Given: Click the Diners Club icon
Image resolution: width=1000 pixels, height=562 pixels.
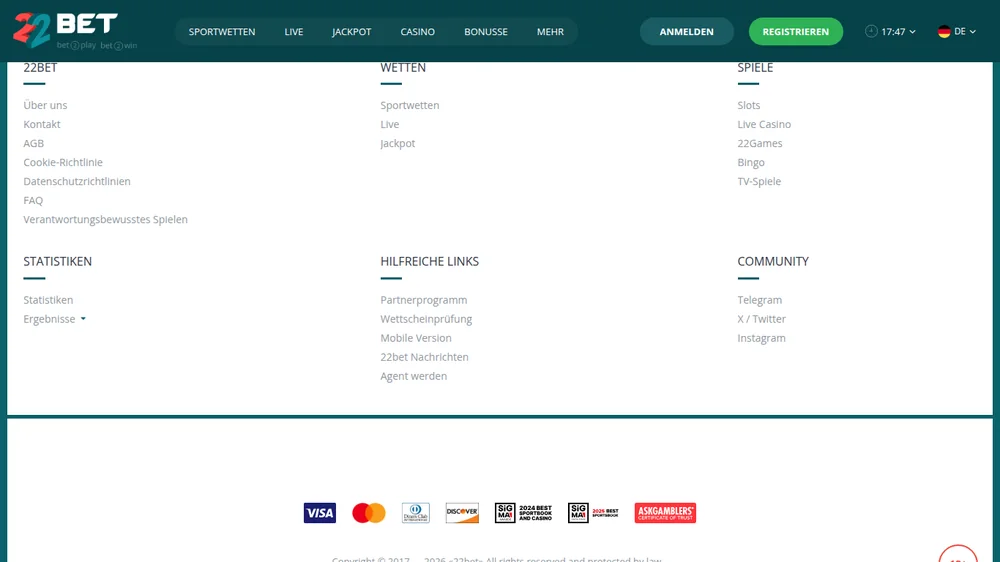Looking at the screenshot, I should click(416, 513).
